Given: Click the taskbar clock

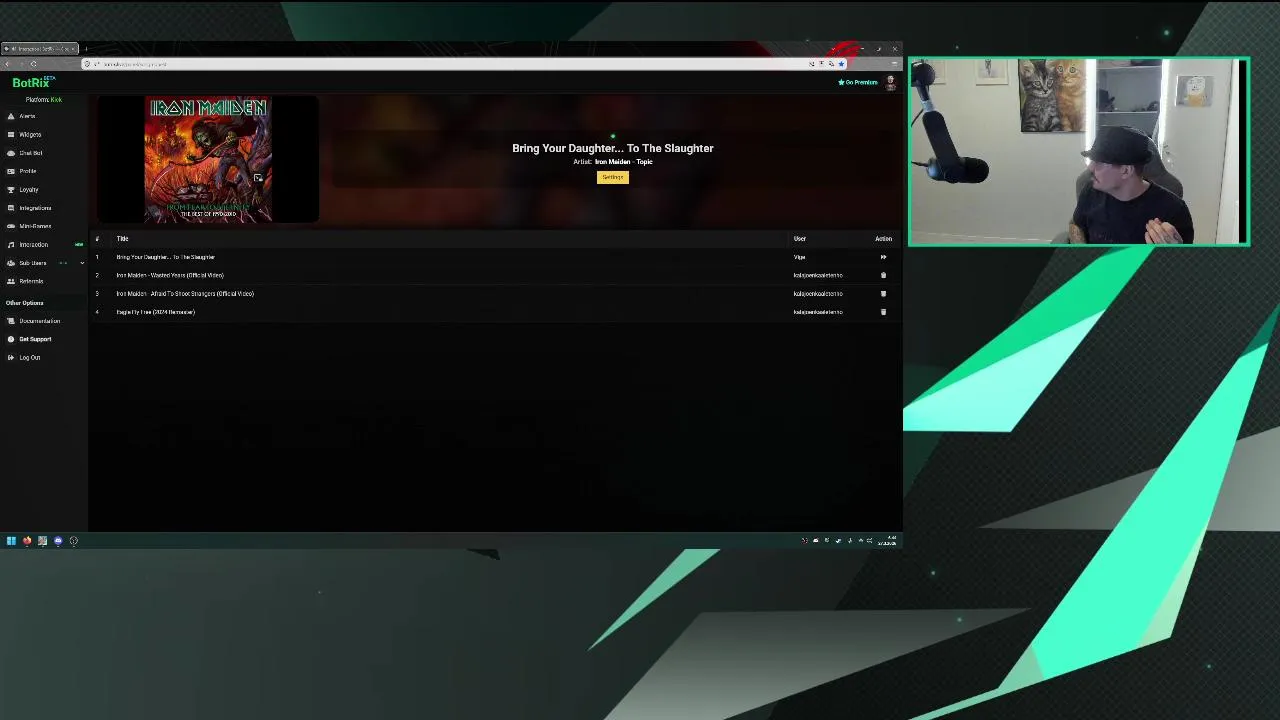Looking at the screenshot, I should [887, 541].
